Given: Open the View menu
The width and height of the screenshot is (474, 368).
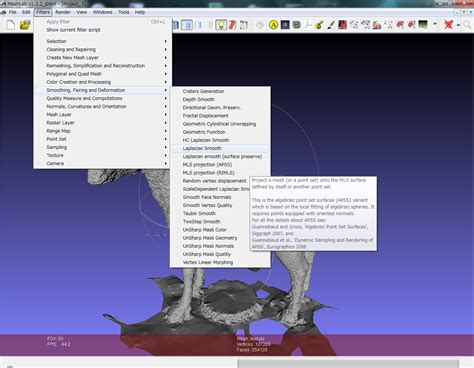Looking at the screenshot, I should [x=82, y=12].
